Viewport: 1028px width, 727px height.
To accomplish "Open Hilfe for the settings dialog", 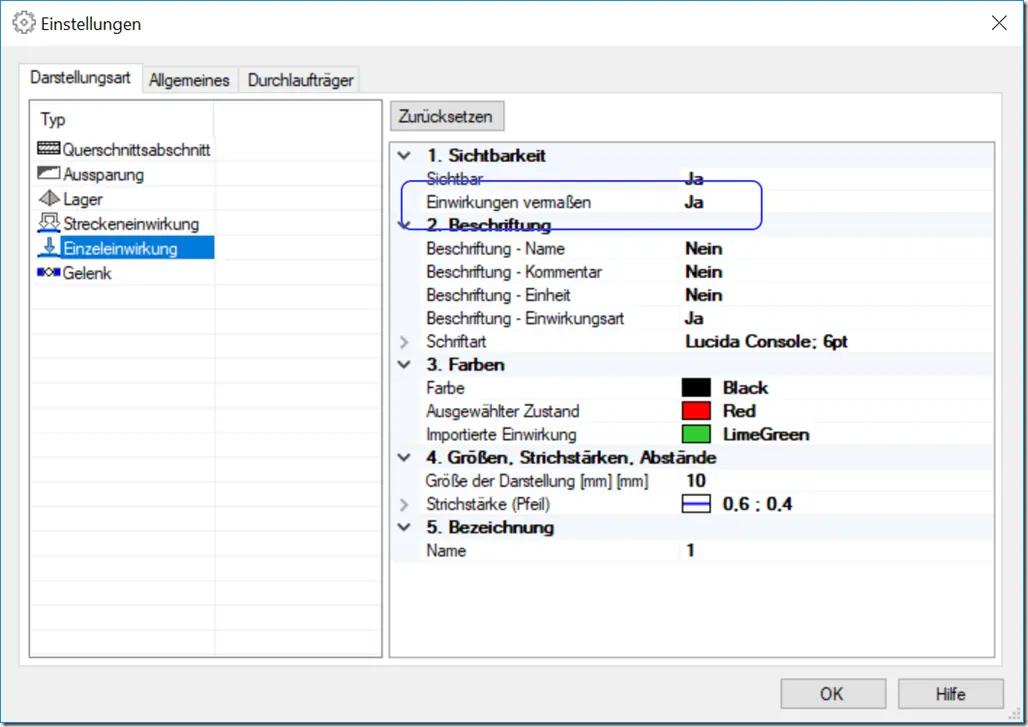I will tap(951, 694).
